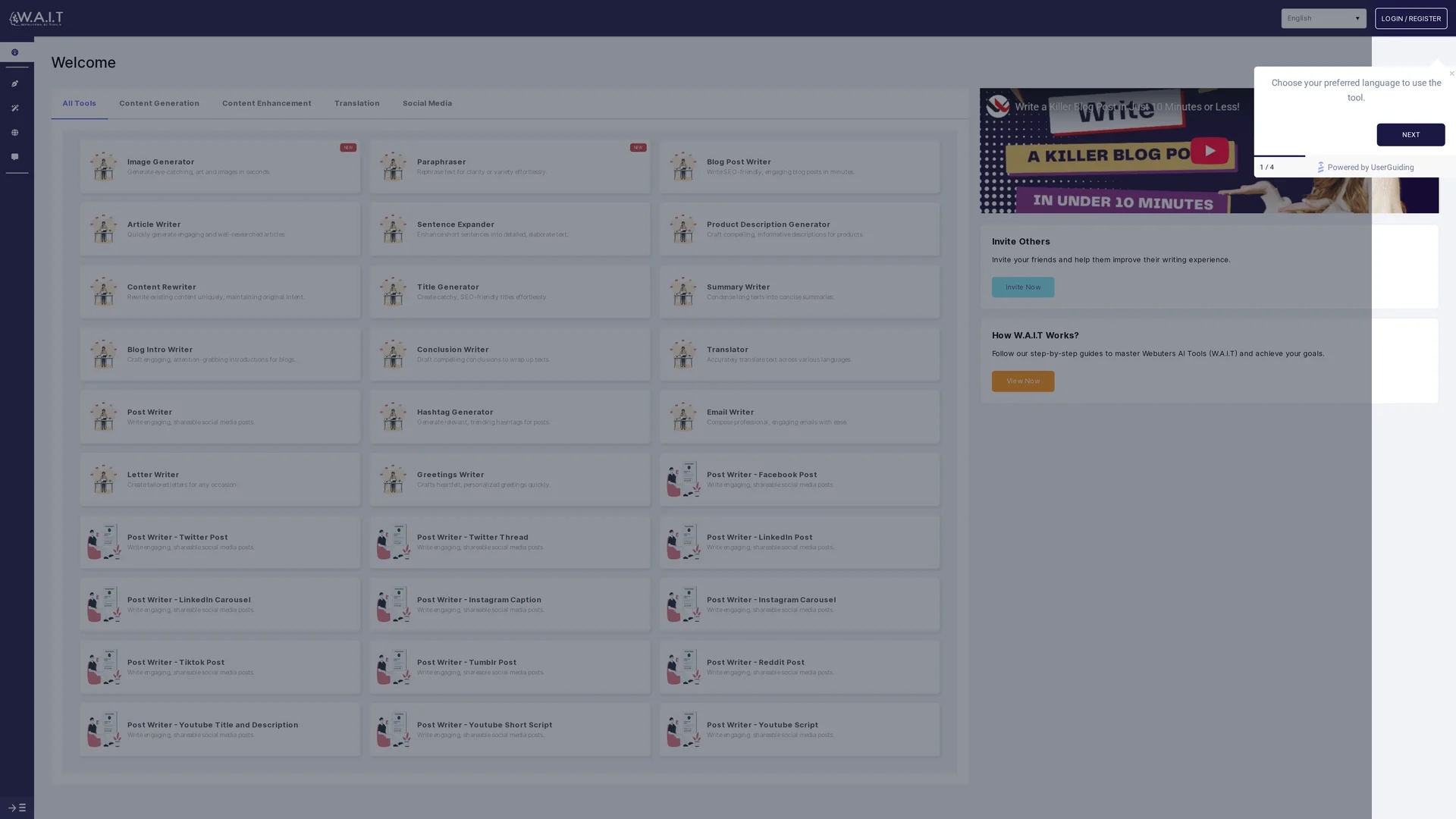Click the LOGIN / REGISTER button

[x=1410, y=18]
